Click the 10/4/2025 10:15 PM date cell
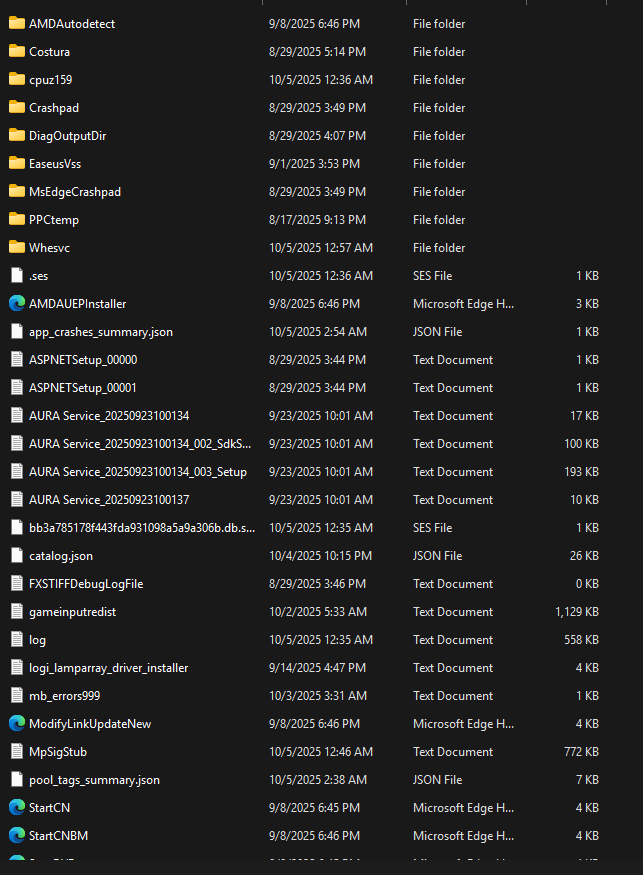The width and height of the screenshot is (643, 875). (x=320, y=555)
